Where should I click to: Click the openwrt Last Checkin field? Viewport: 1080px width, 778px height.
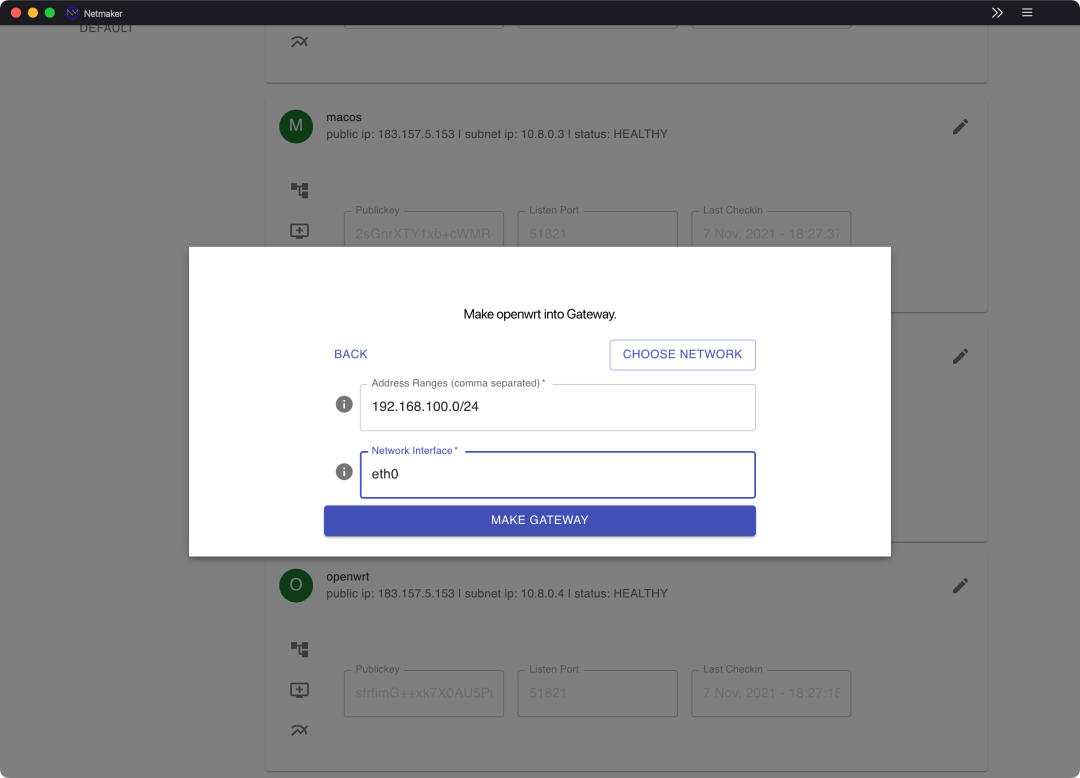click(770, 693)
